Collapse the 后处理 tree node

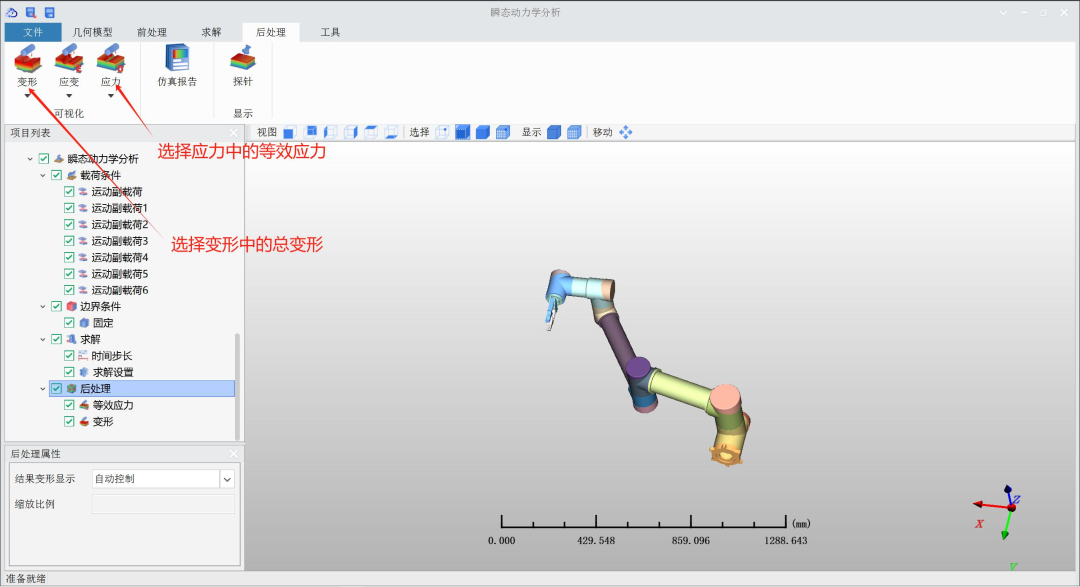[43, 389]
